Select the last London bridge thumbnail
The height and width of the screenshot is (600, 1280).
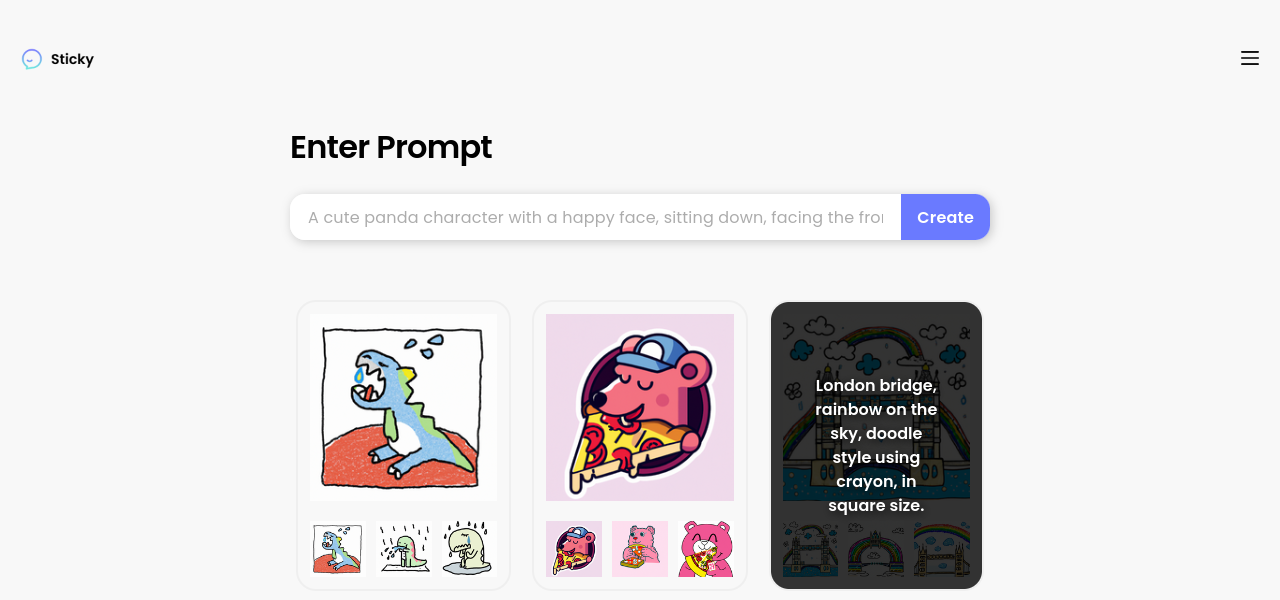tap(942, 549)
